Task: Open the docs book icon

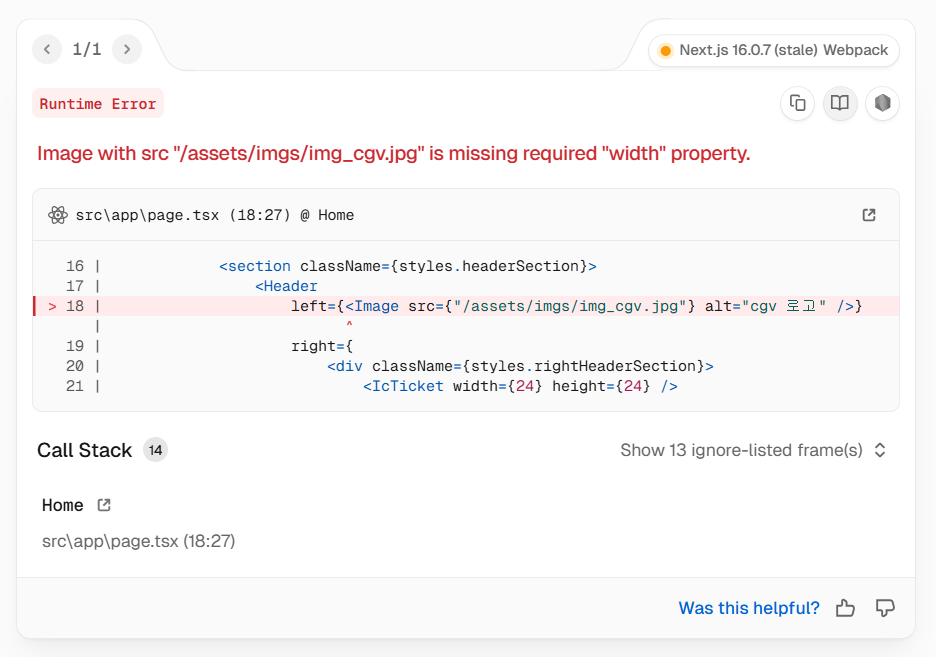Action: (840, 103)
